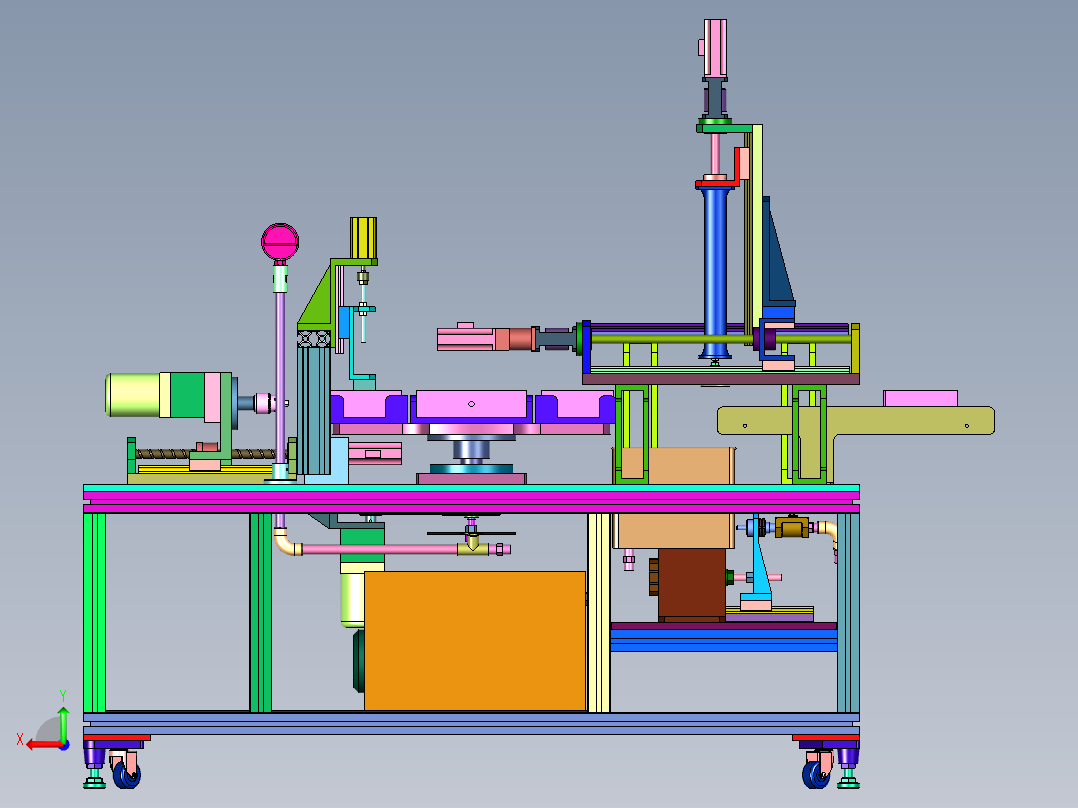The width and height of the screenshot is (1078, 808).
Task: Select the leftmost bright green frame leg
Action: pyautogui.click(x=94, y=612)
